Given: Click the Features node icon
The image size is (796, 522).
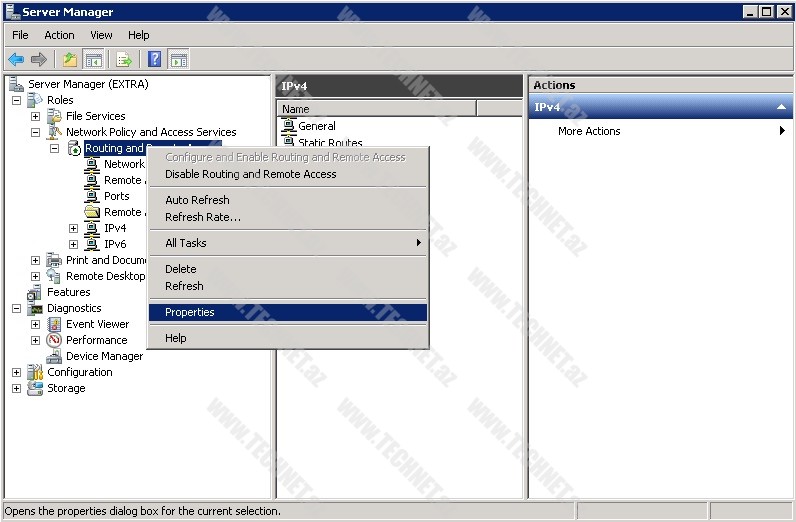Looking at the screenshot, I should [35, 292].
